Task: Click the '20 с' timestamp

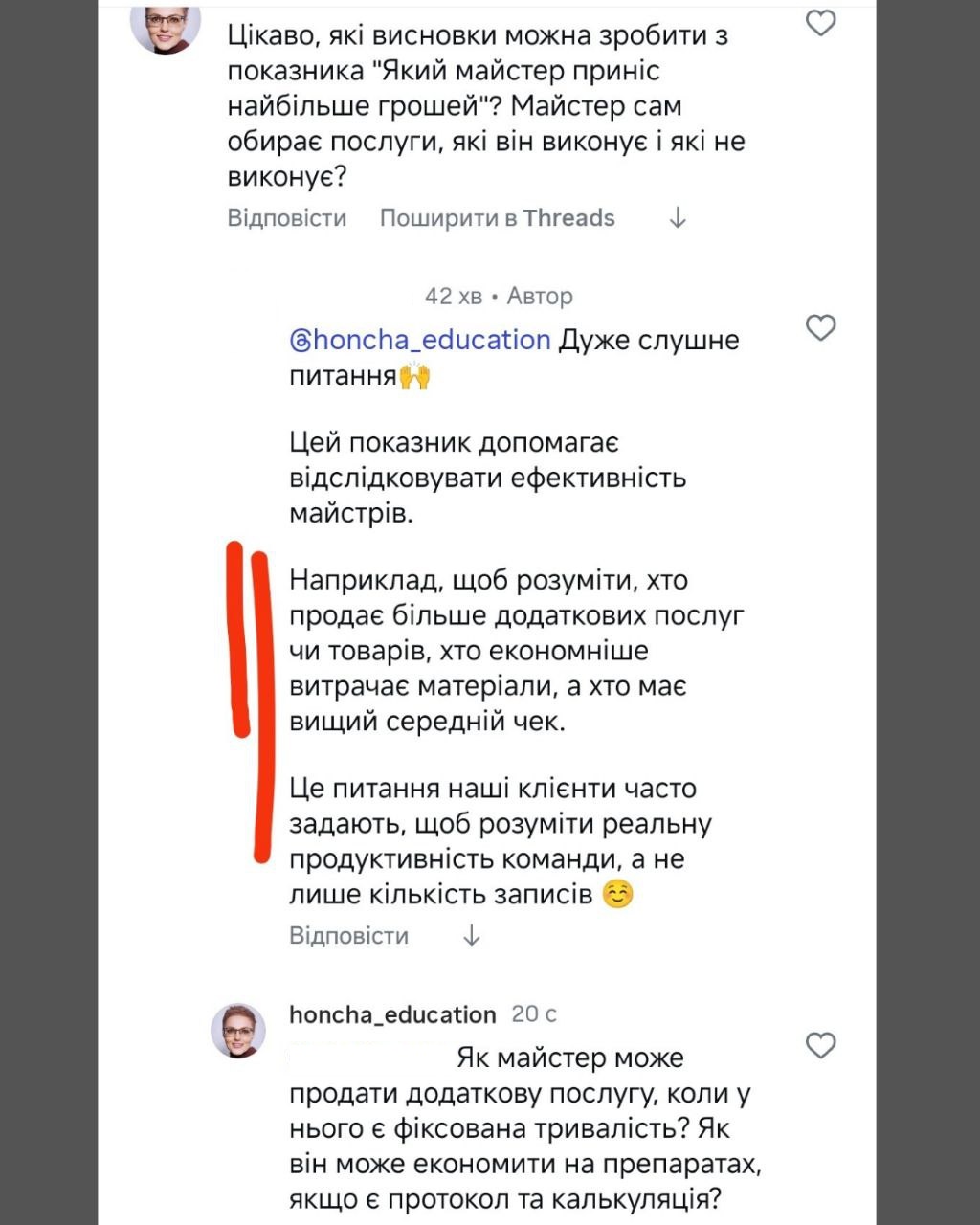Action: [x=534, y=1014]
